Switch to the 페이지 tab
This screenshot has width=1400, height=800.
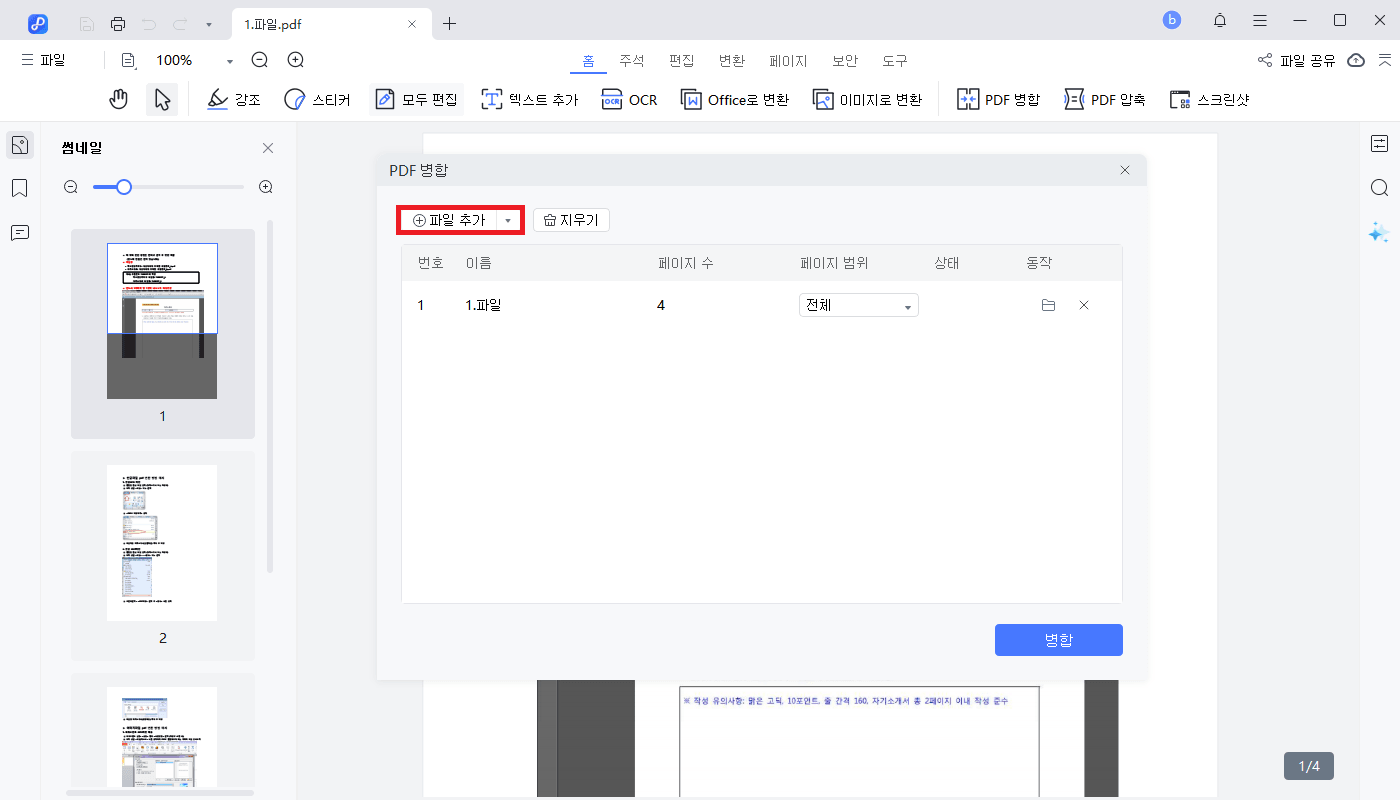(788, 61)
